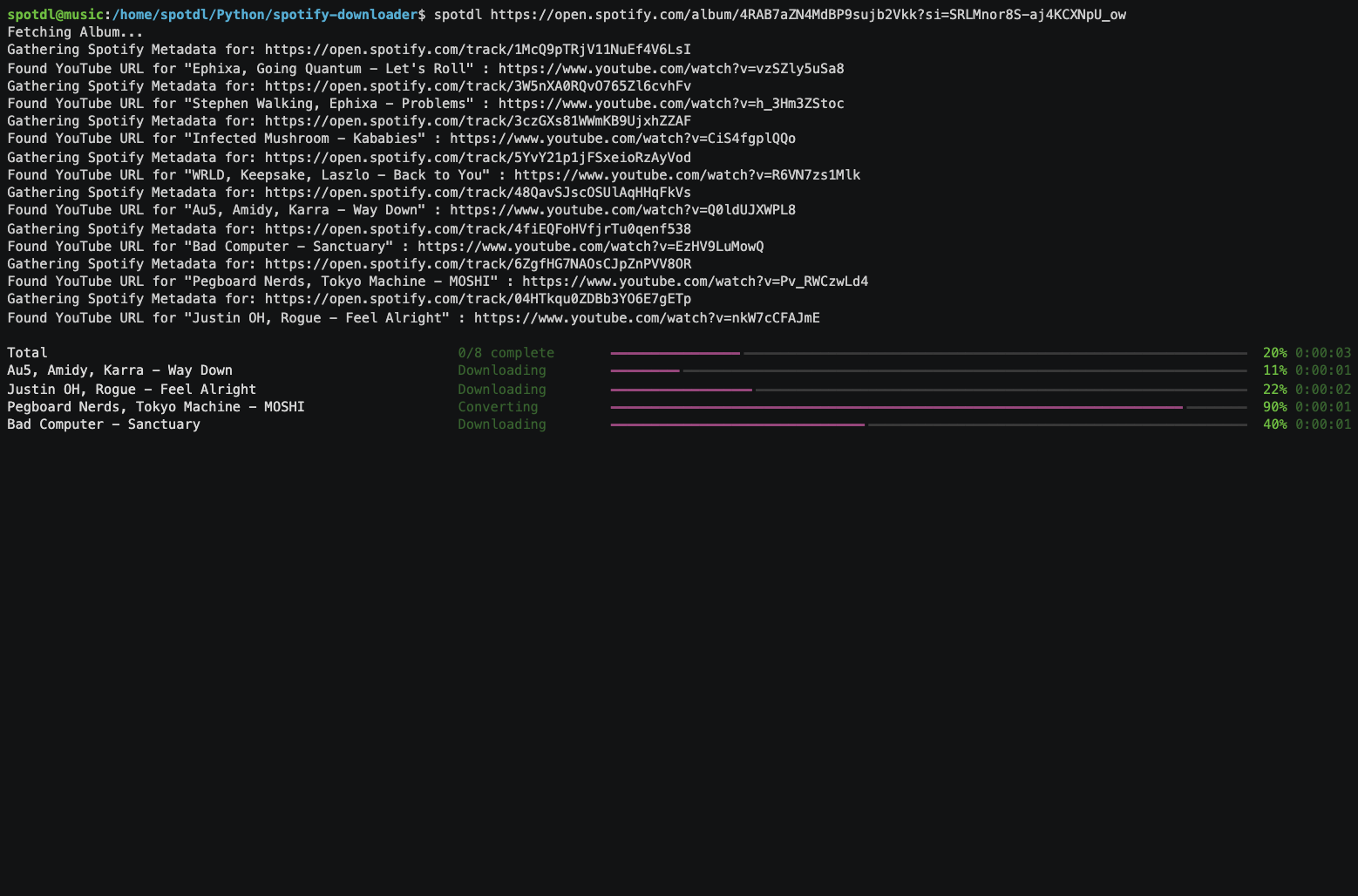Click the "0/8 complete" status text
The width and height of the screenshot is (1358, 896).
[x=506, y=353]
